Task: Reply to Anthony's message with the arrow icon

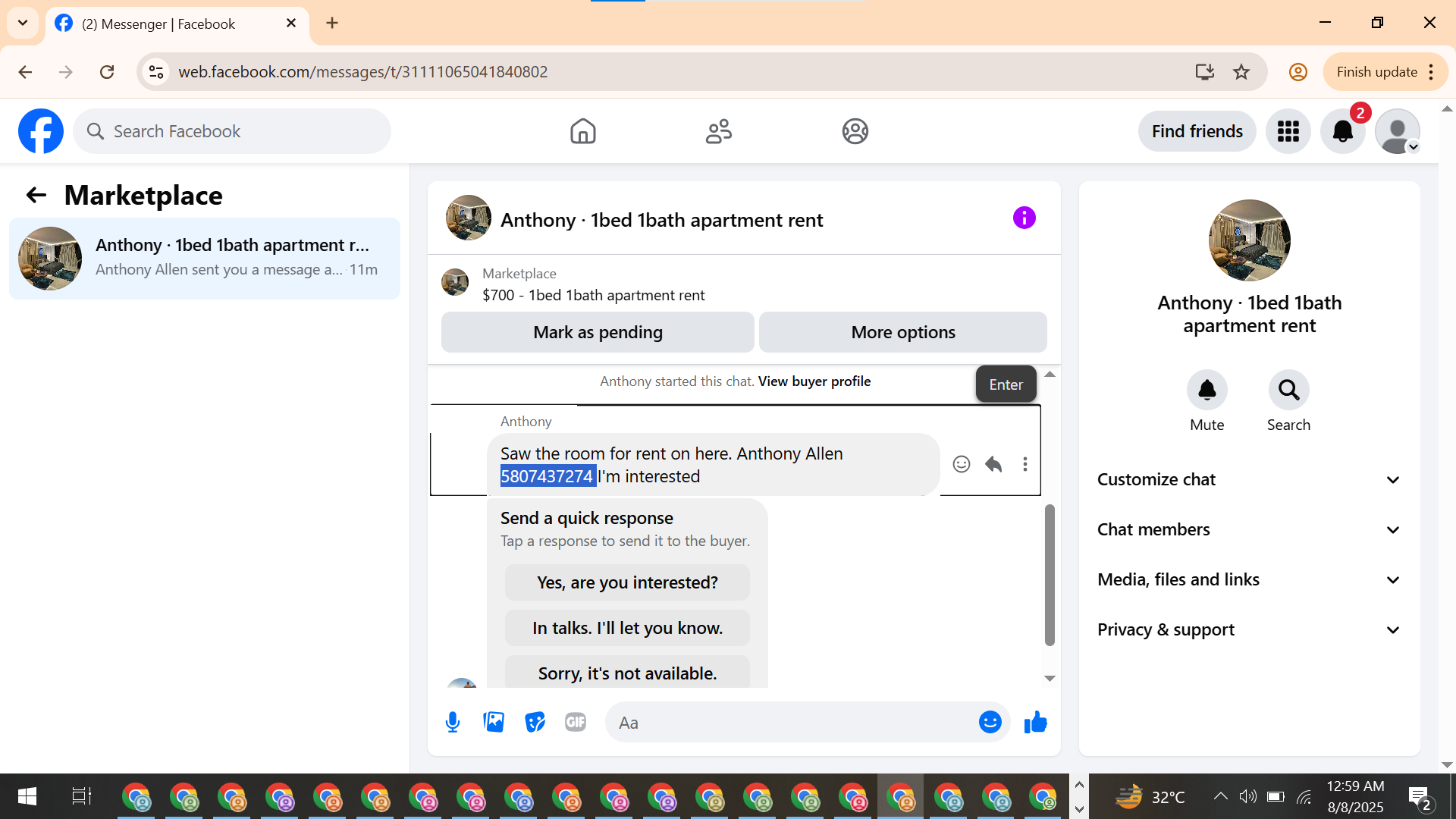Action: point(993,464)
